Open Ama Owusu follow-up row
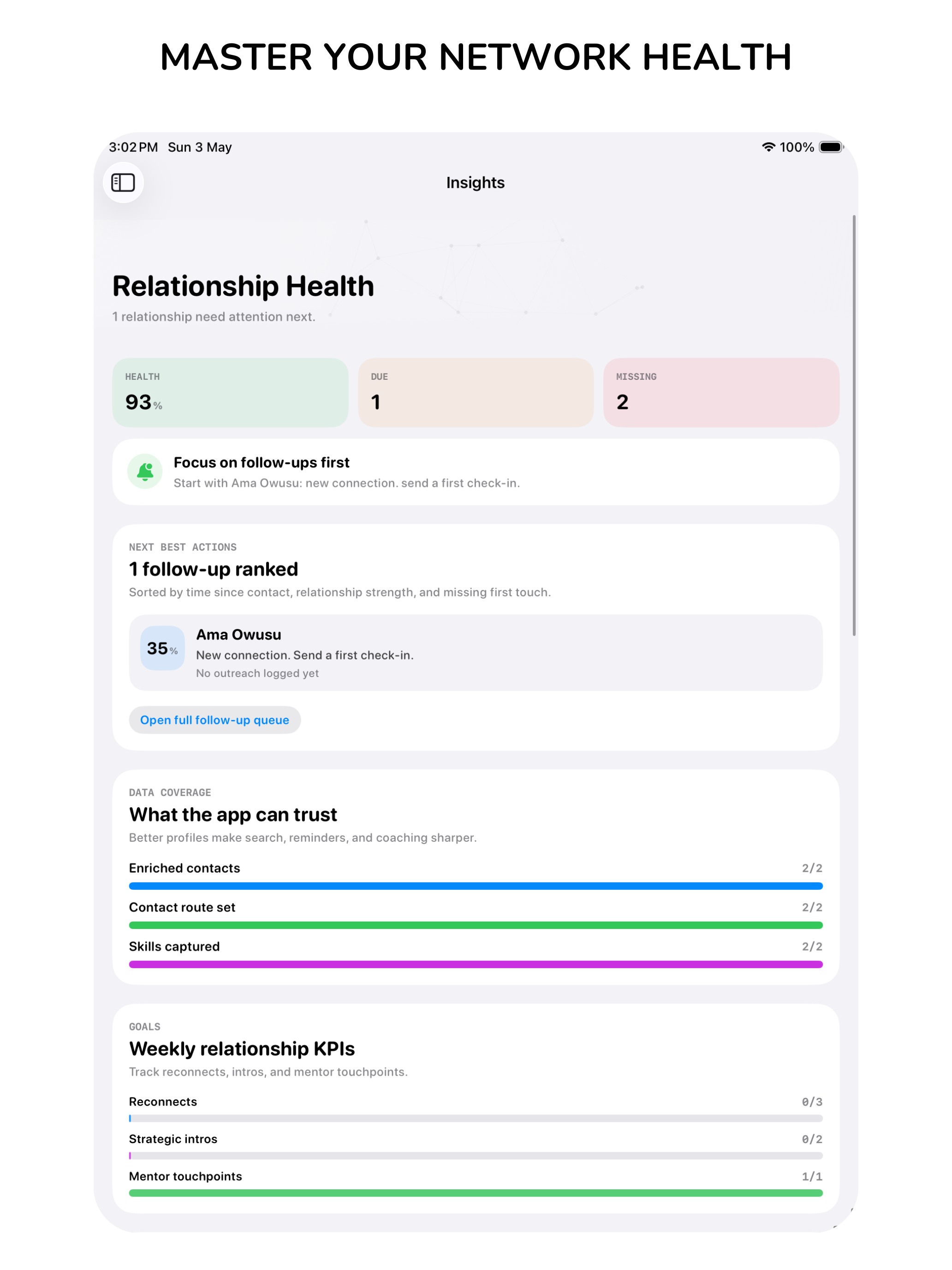This screenshot has height=1270, width=952. click(x=476, y=653)
